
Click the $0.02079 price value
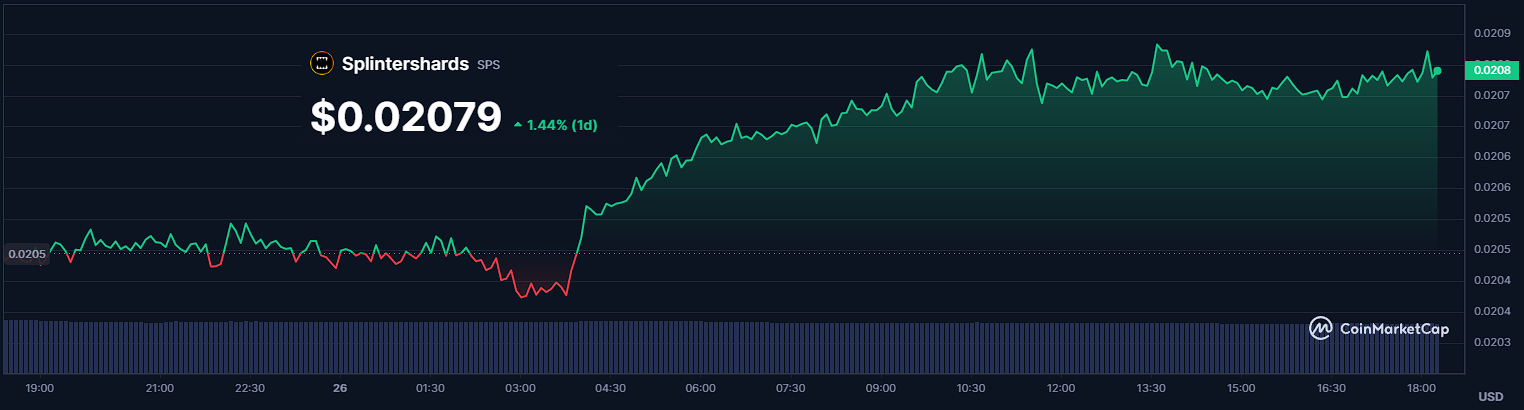(406, 117)
